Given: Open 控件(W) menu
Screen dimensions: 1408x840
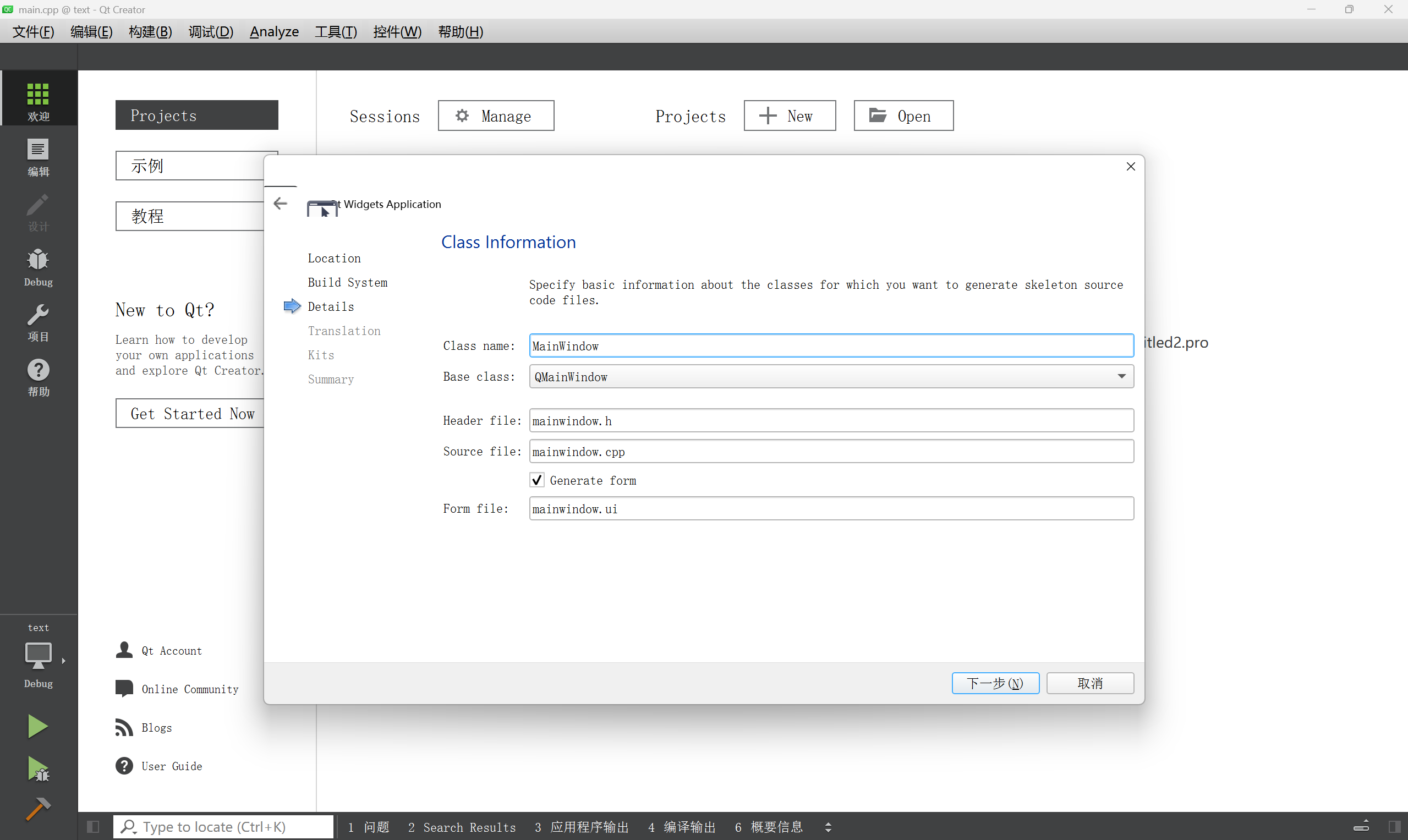Looking at the screenshot, I should click(397, 32).
